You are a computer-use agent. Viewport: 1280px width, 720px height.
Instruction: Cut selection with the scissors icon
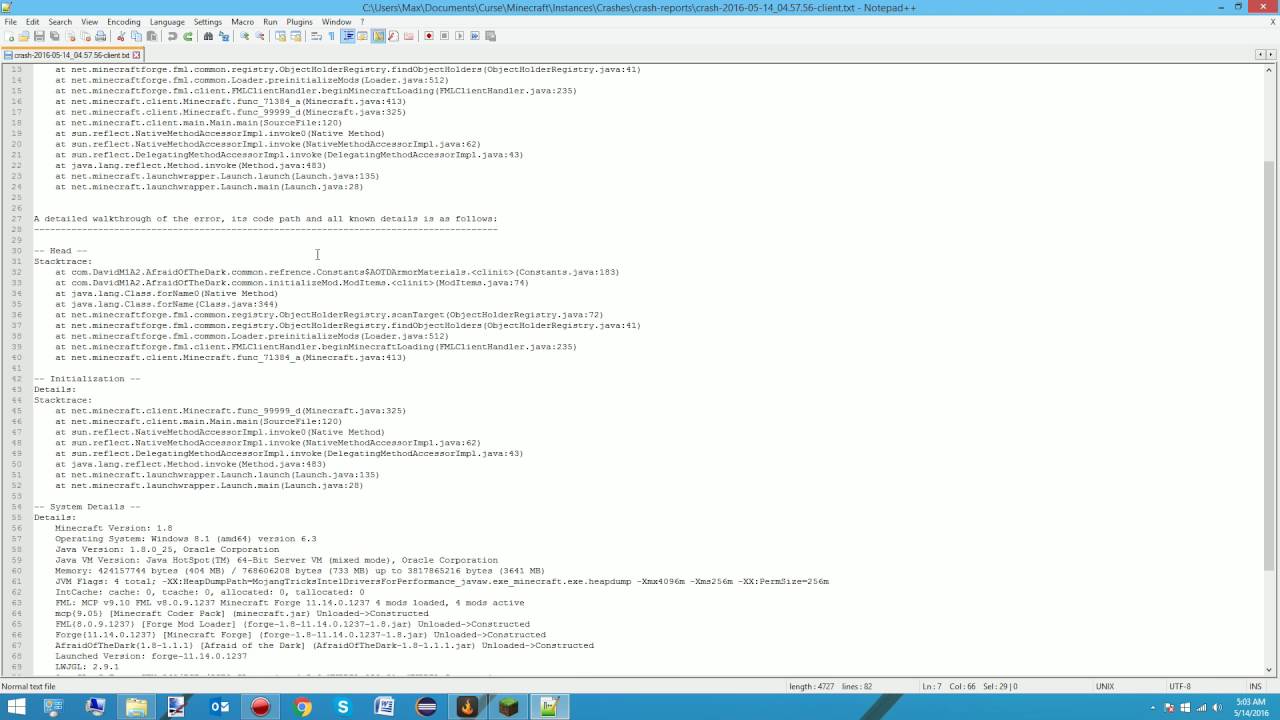click(x=120, y=36)
